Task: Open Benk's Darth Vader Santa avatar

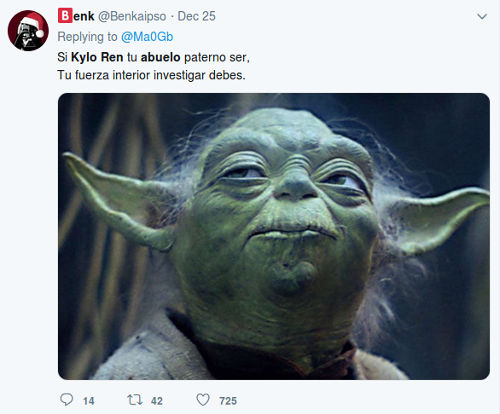Action: (x=28, y=30)
